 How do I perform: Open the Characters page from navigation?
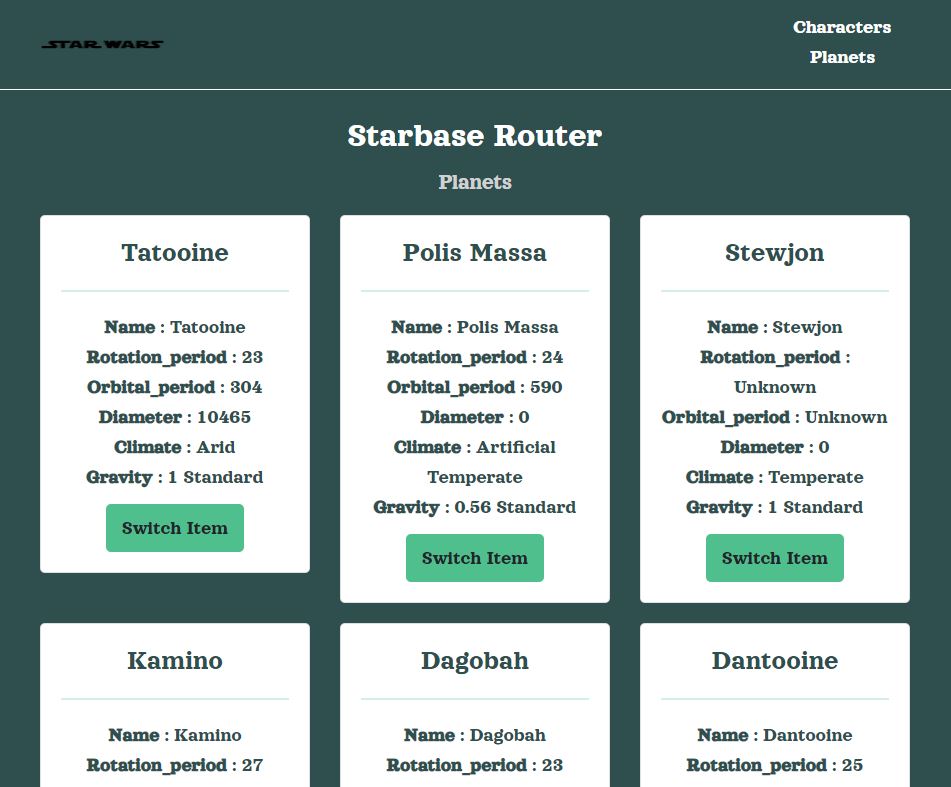(x=841, y=27)
